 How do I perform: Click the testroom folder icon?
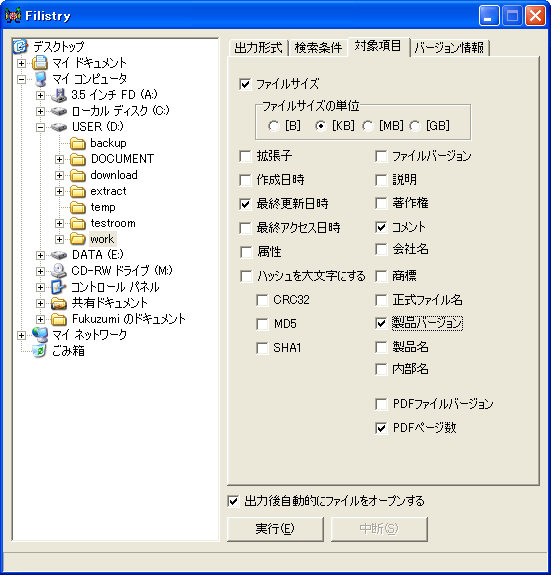[x=78, y=223]
